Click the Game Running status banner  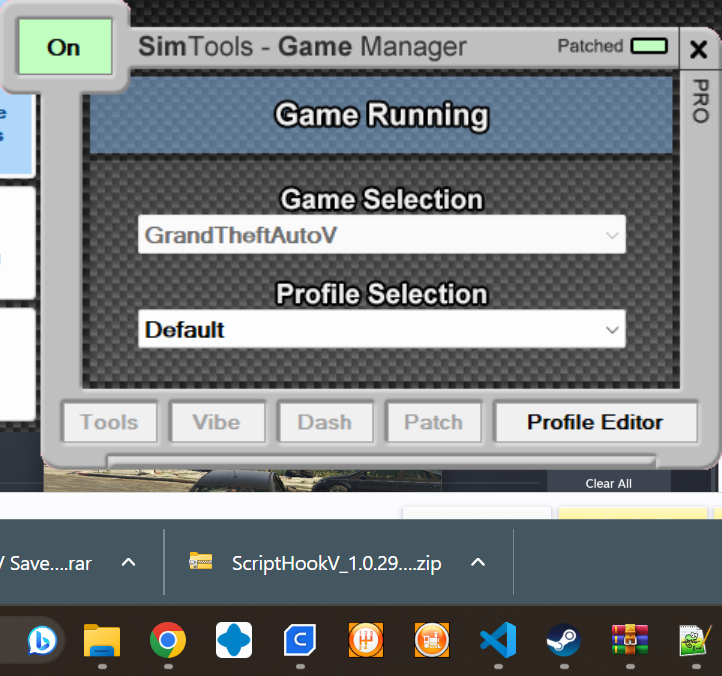coord(381,115)
